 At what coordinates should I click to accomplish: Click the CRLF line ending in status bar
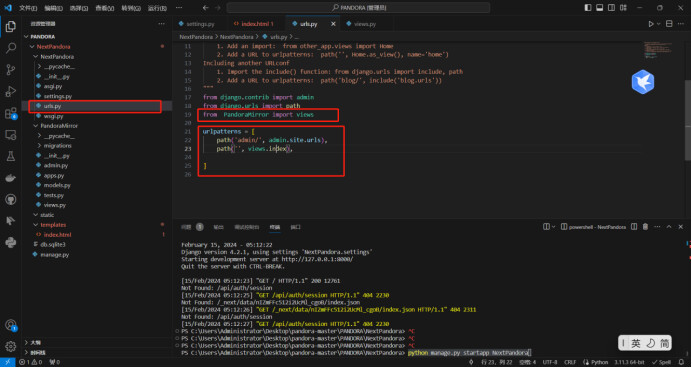(570, 362)
